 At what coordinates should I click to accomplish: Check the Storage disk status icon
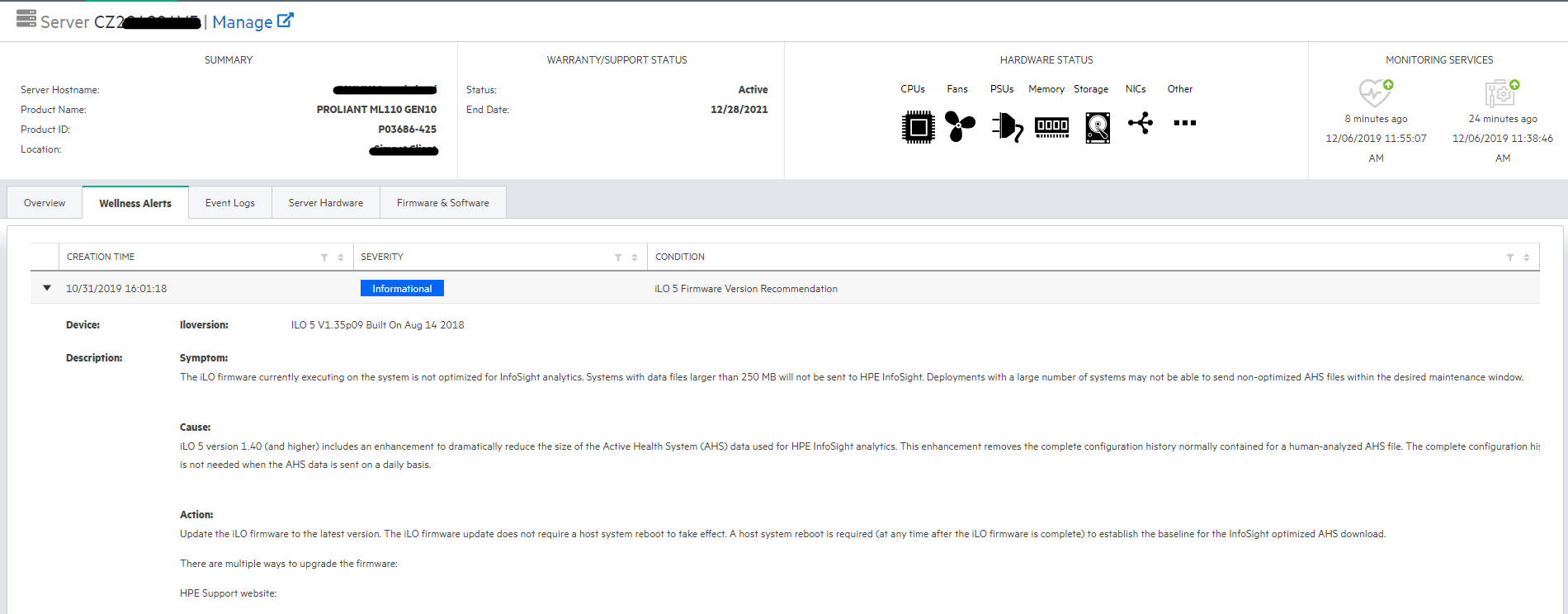pyautogui.click(x=1098, y=127)
